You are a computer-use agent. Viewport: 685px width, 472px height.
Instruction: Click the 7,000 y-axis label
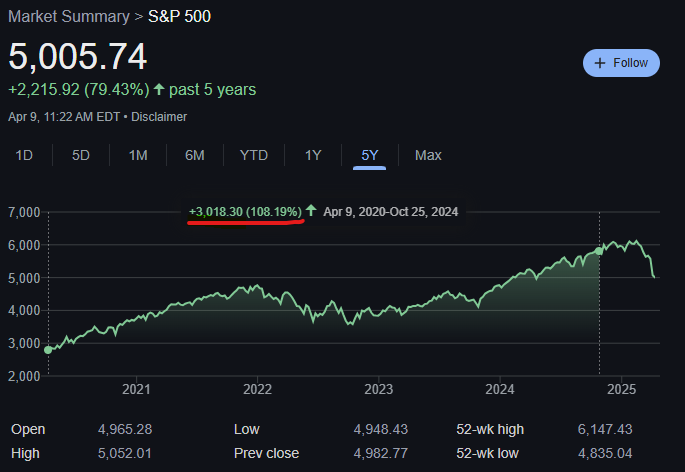point(24,212)
